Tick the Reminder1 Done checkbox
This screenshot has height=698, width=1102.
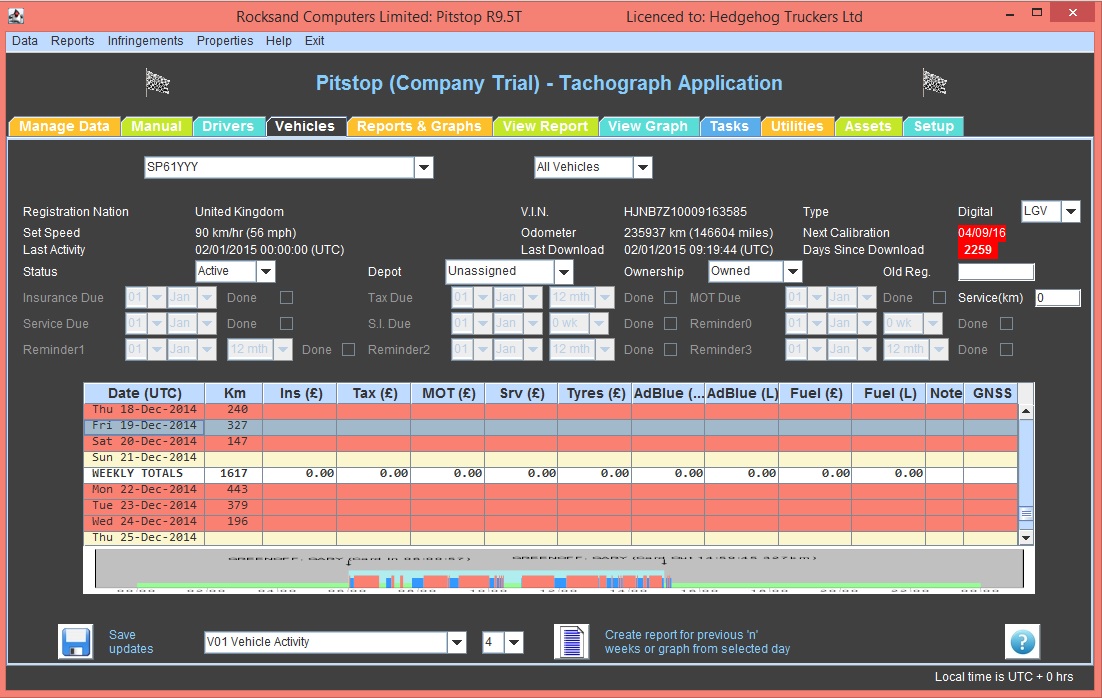348,349
